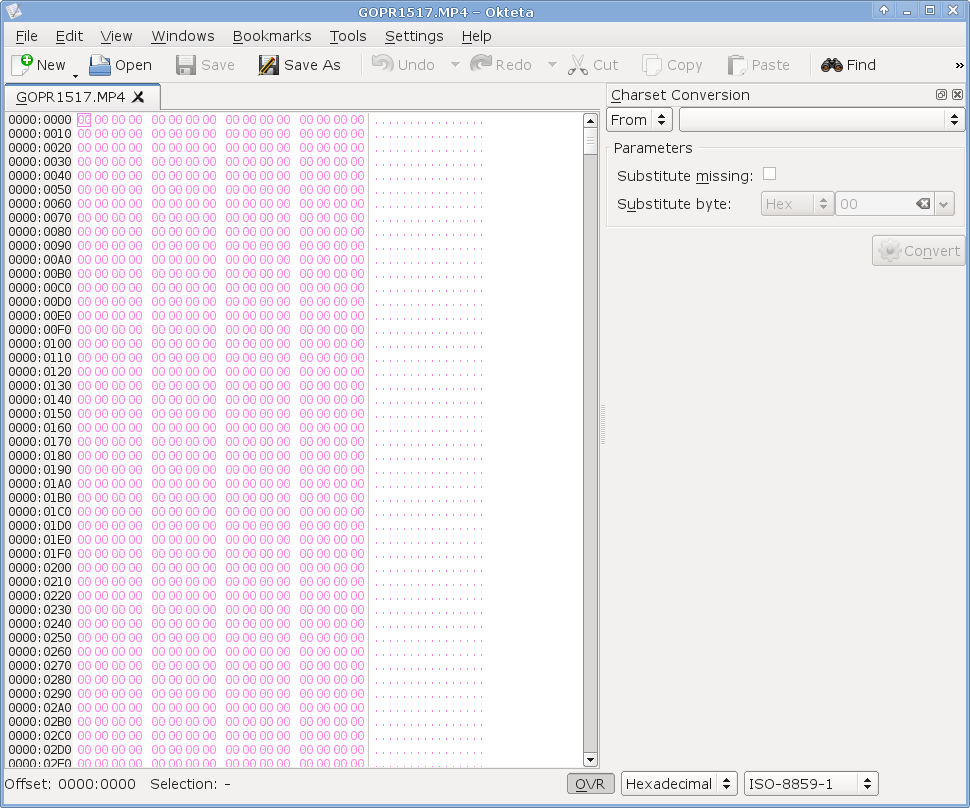Open the Help menu
970x808 pixels.
477,36
